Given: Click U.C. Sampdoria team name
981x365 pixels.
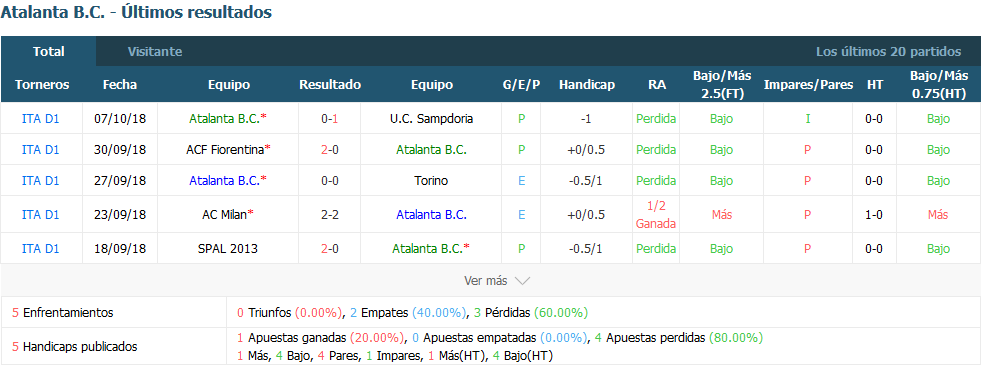Looking at the screenshot, I should click(x=432, y=118).
